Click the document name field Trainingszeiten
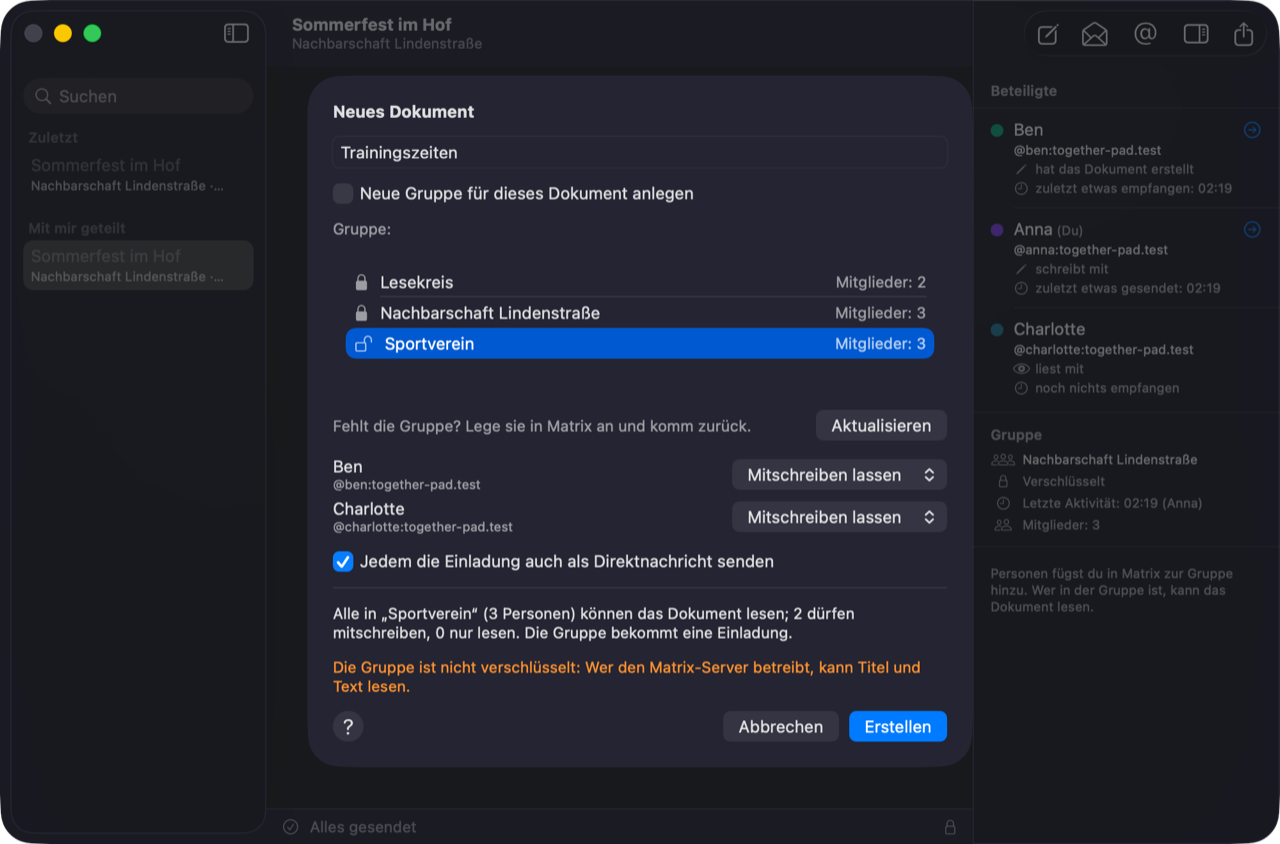This screenshot has height=844, width=1280. [x=640, y=153]
